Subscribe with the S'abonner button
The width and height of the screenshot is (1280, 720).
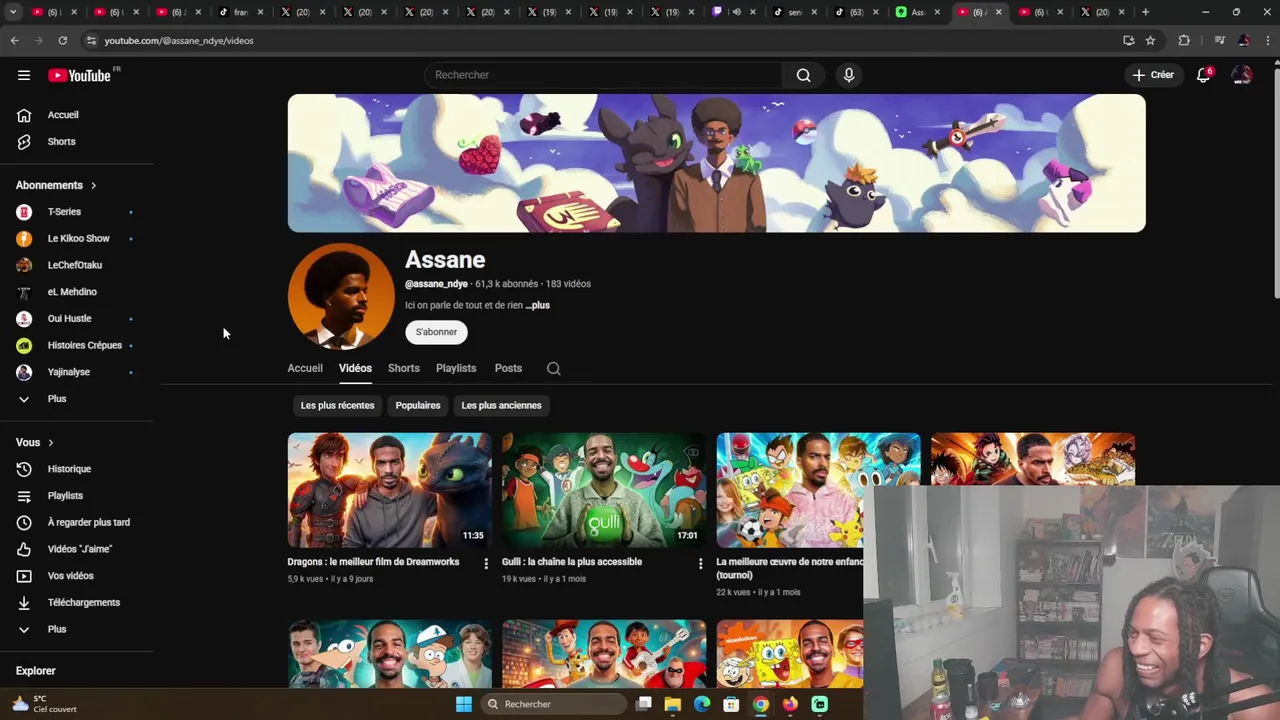[436, 332]
